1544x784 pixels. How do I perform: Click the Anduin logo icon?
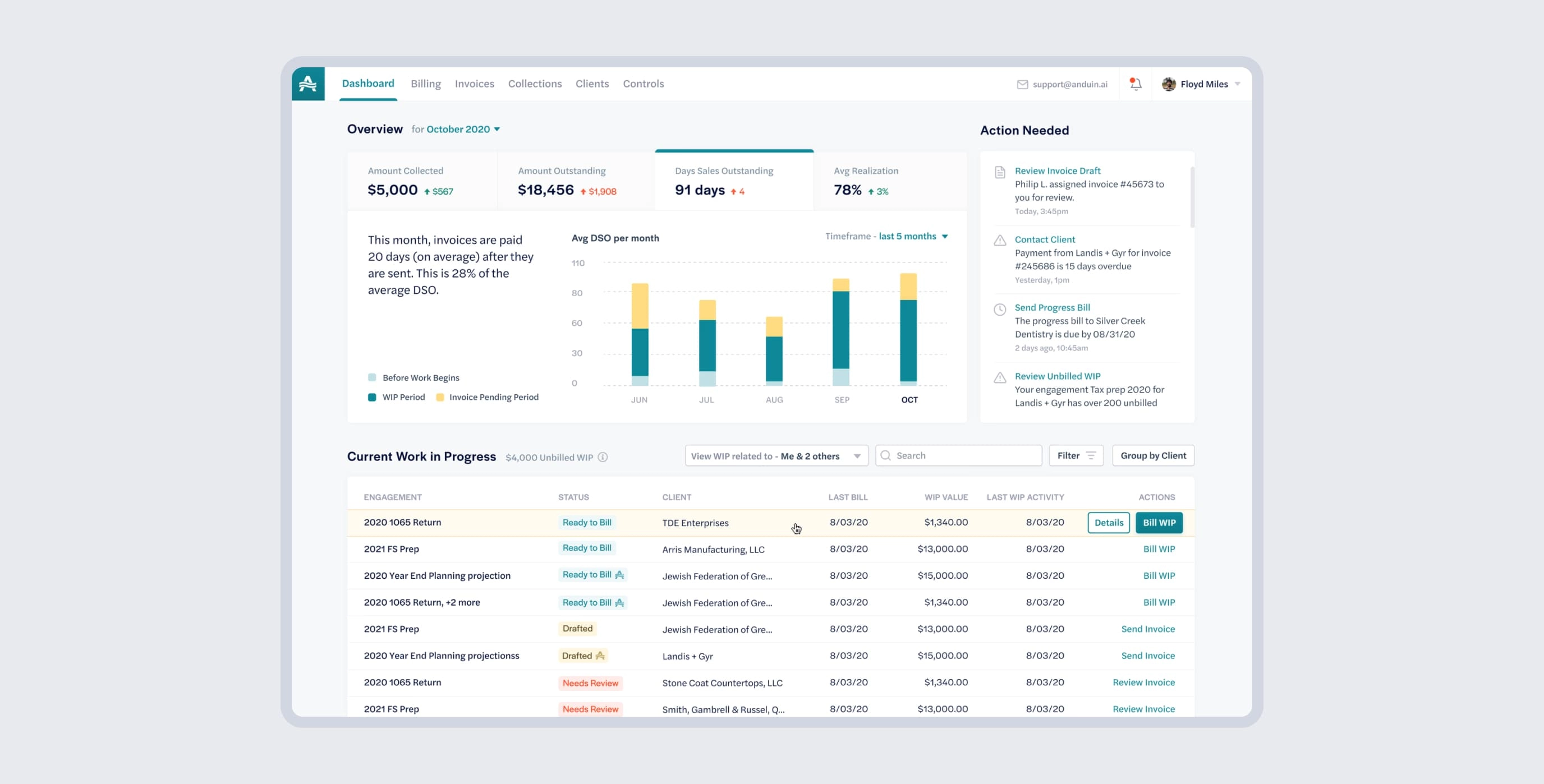tap(307, 83)
